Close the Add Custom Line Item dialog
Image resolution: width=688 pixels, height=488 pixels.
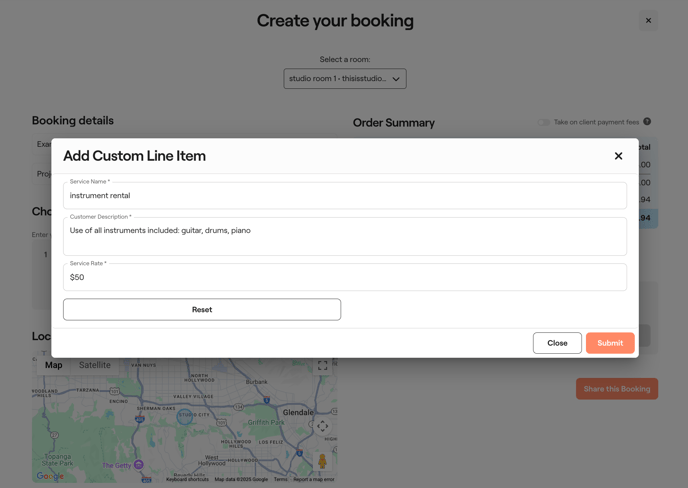618,156
